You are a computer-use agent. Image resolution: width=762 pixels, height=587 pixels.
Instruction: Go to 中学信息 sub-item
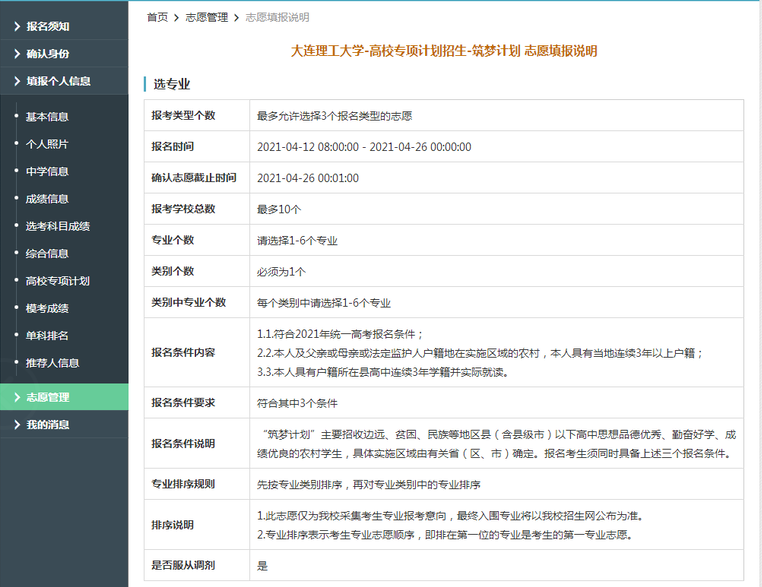[x=47, y=171]
